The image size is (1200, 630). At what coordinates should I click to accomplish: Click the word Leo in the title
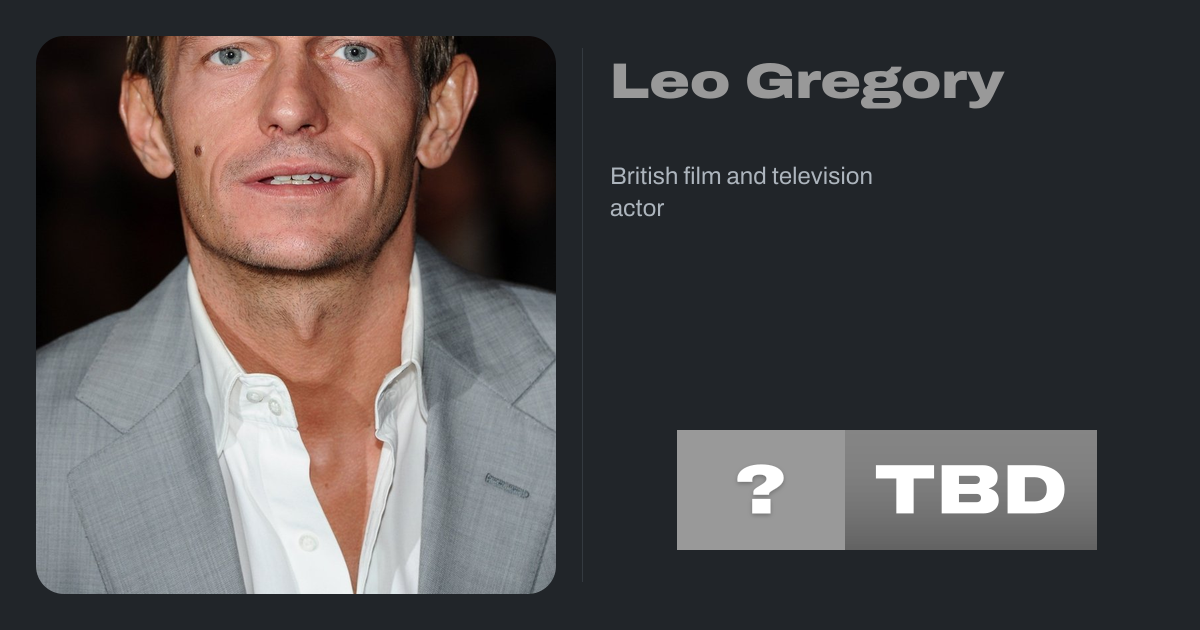tap(669, 81)
